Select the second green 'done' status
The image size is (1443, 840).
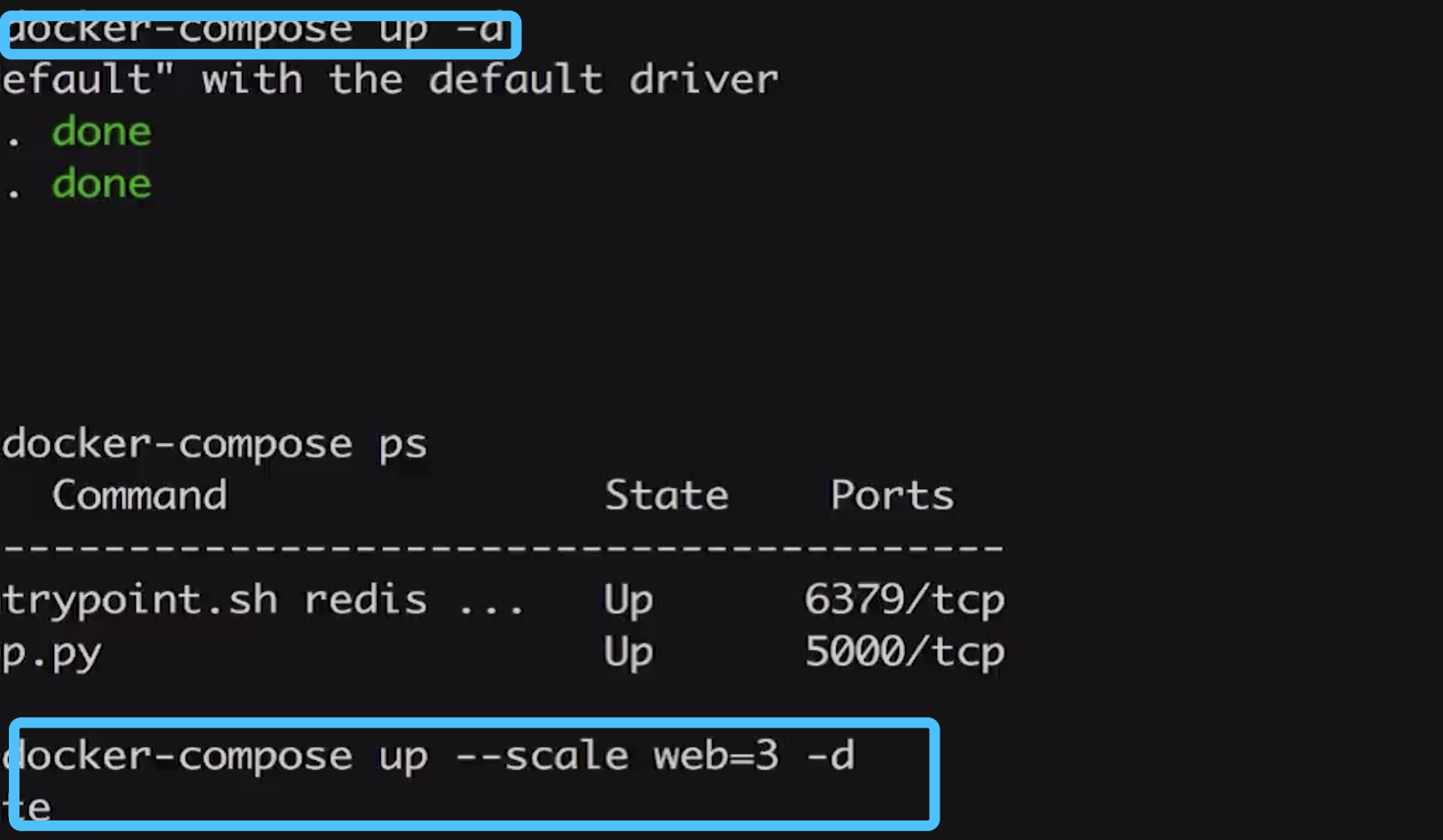(101, 183)
